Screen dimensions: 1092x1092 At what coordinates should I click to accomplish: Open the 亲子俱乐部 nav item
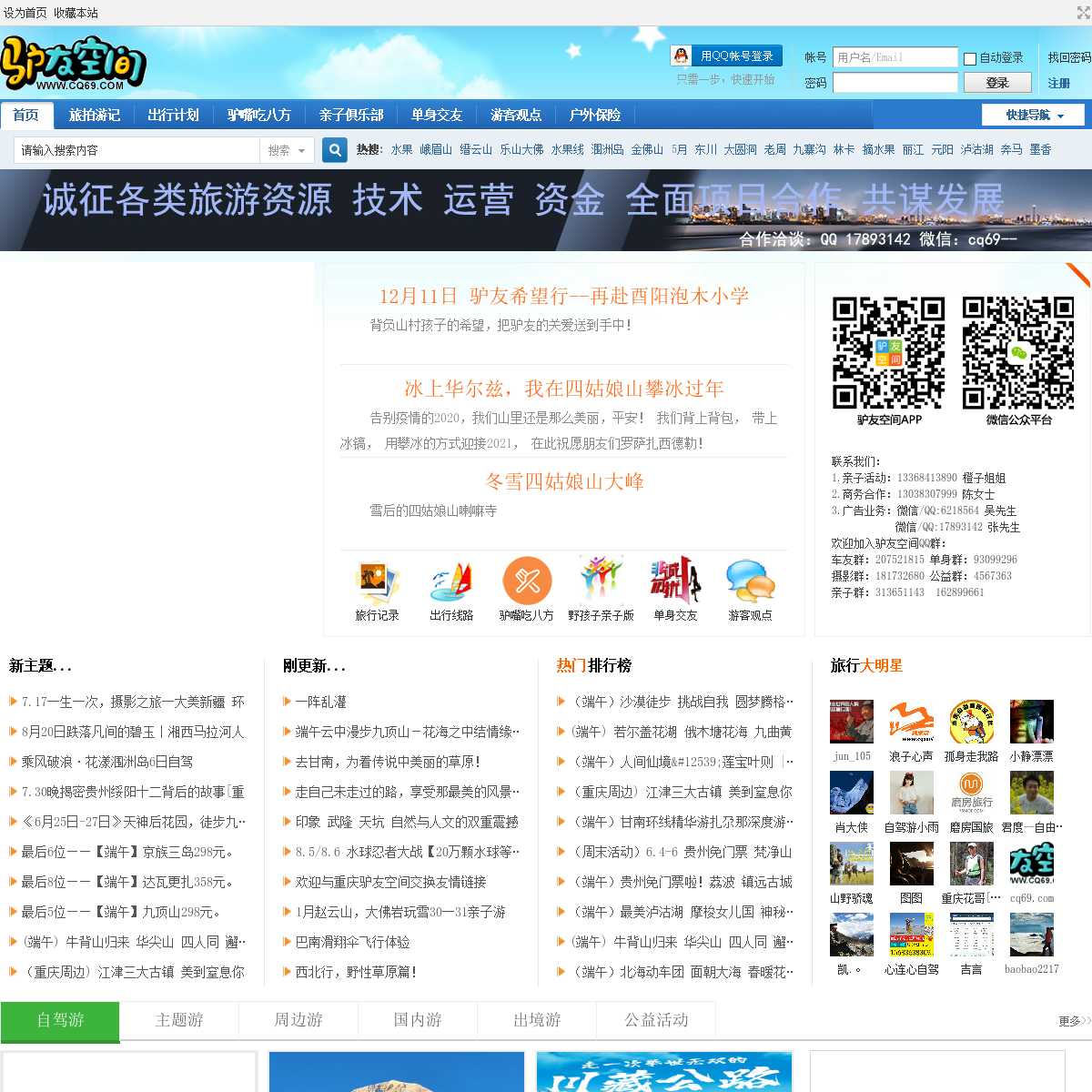pos(350,115)
